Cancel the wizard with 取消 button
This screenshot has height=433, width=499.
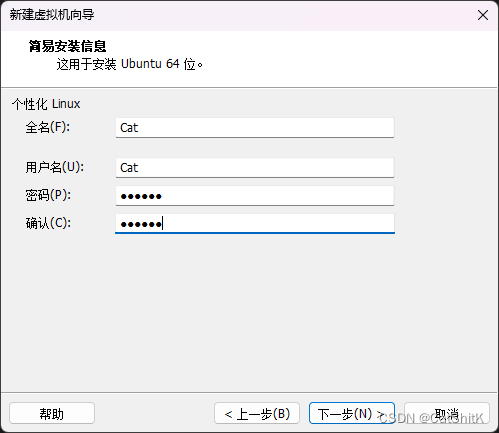click(447, 413)
